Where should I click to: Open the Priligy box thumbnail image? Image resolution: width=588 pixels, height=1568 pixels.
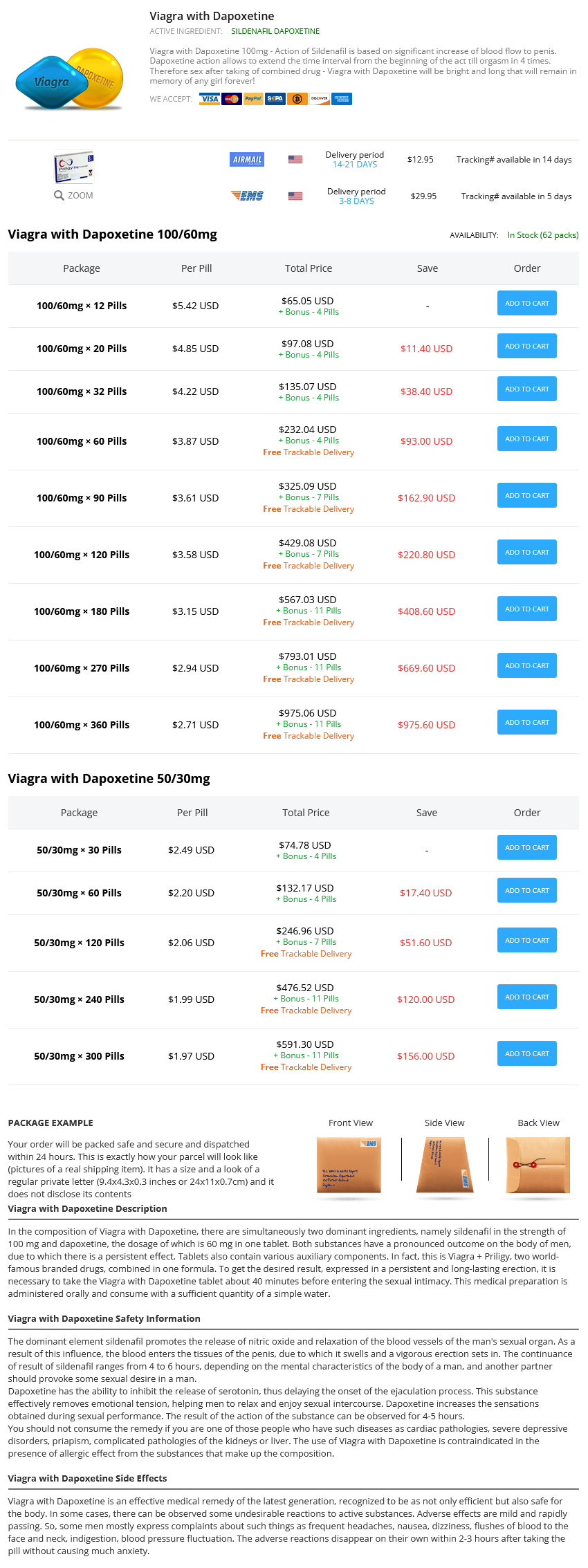click(73, 167)
